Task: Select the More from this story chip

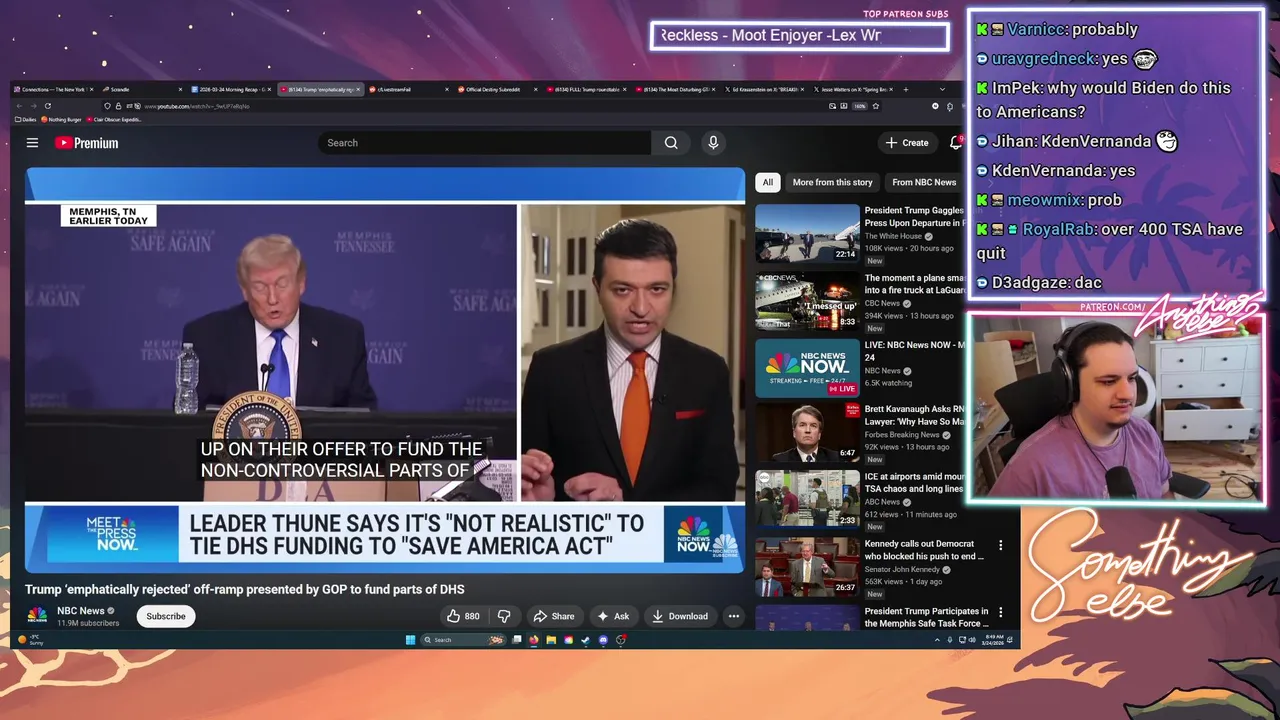Action: pos(832,182)
